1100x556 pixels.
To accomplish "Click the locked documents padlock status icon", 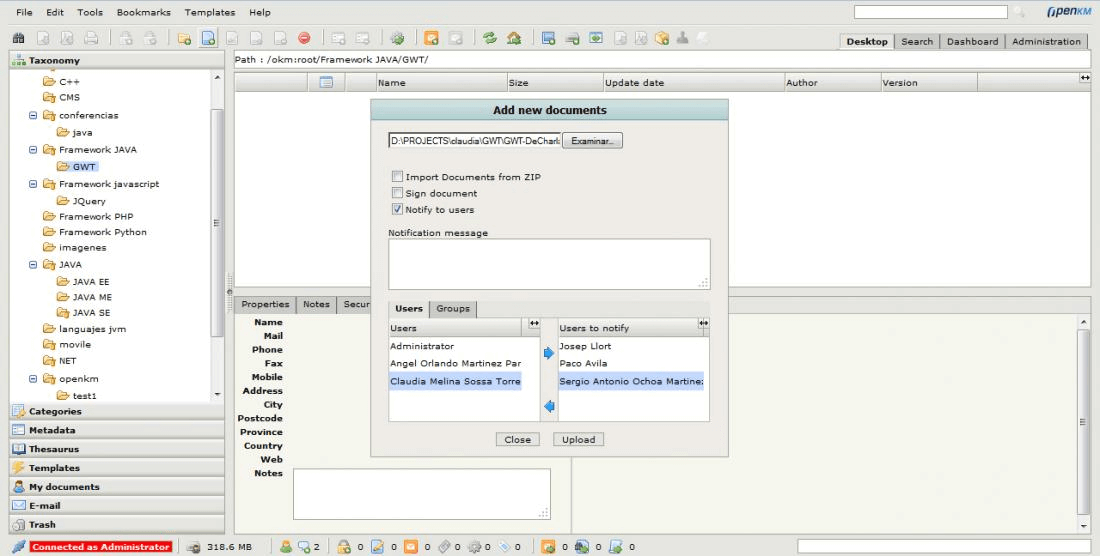I will click(x=344, y=547).
